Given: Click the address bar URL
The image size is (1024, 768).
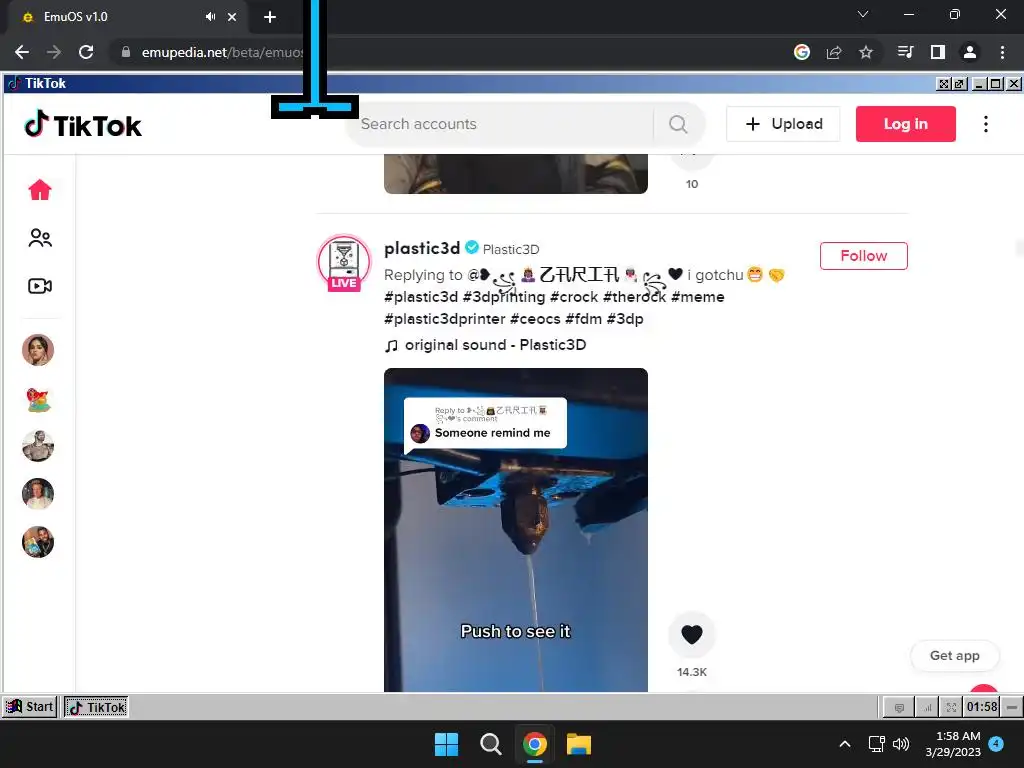Looking at the screenshot, I should [222, 52].
